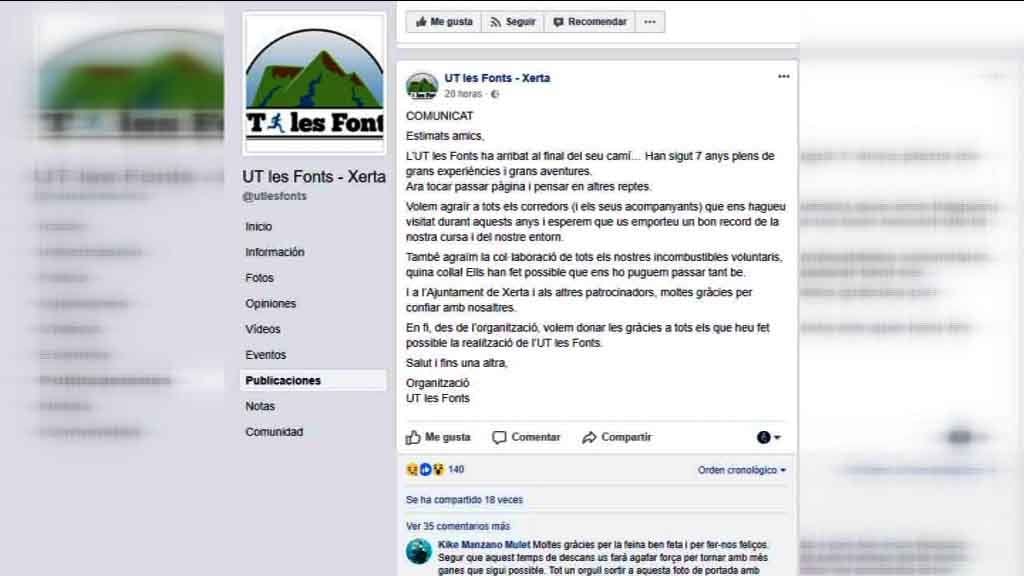Open the page's three-dot more options button

[x=650, y=22]
